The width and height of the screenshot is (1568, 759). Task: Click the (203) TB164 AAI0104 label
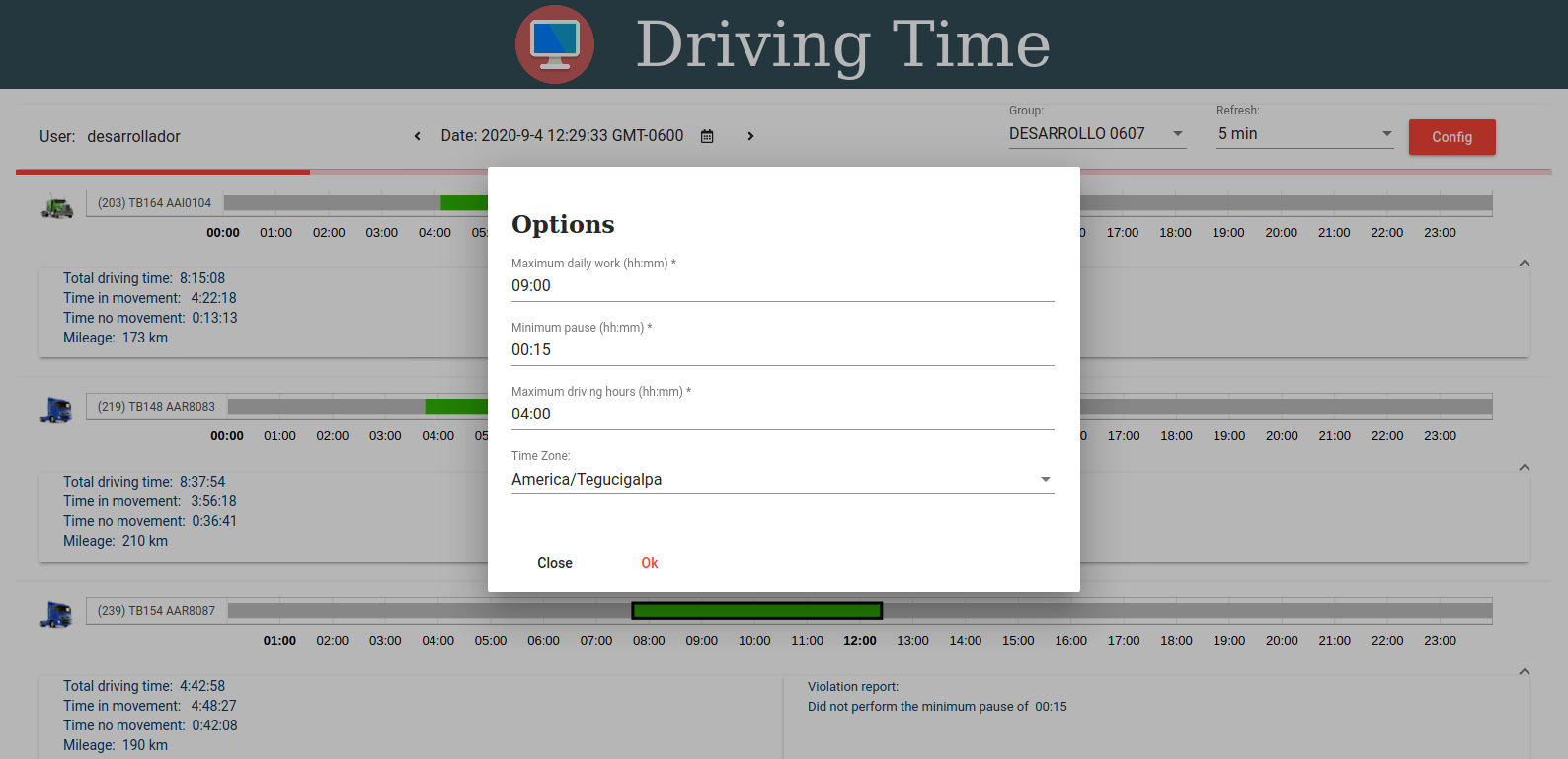154,203
